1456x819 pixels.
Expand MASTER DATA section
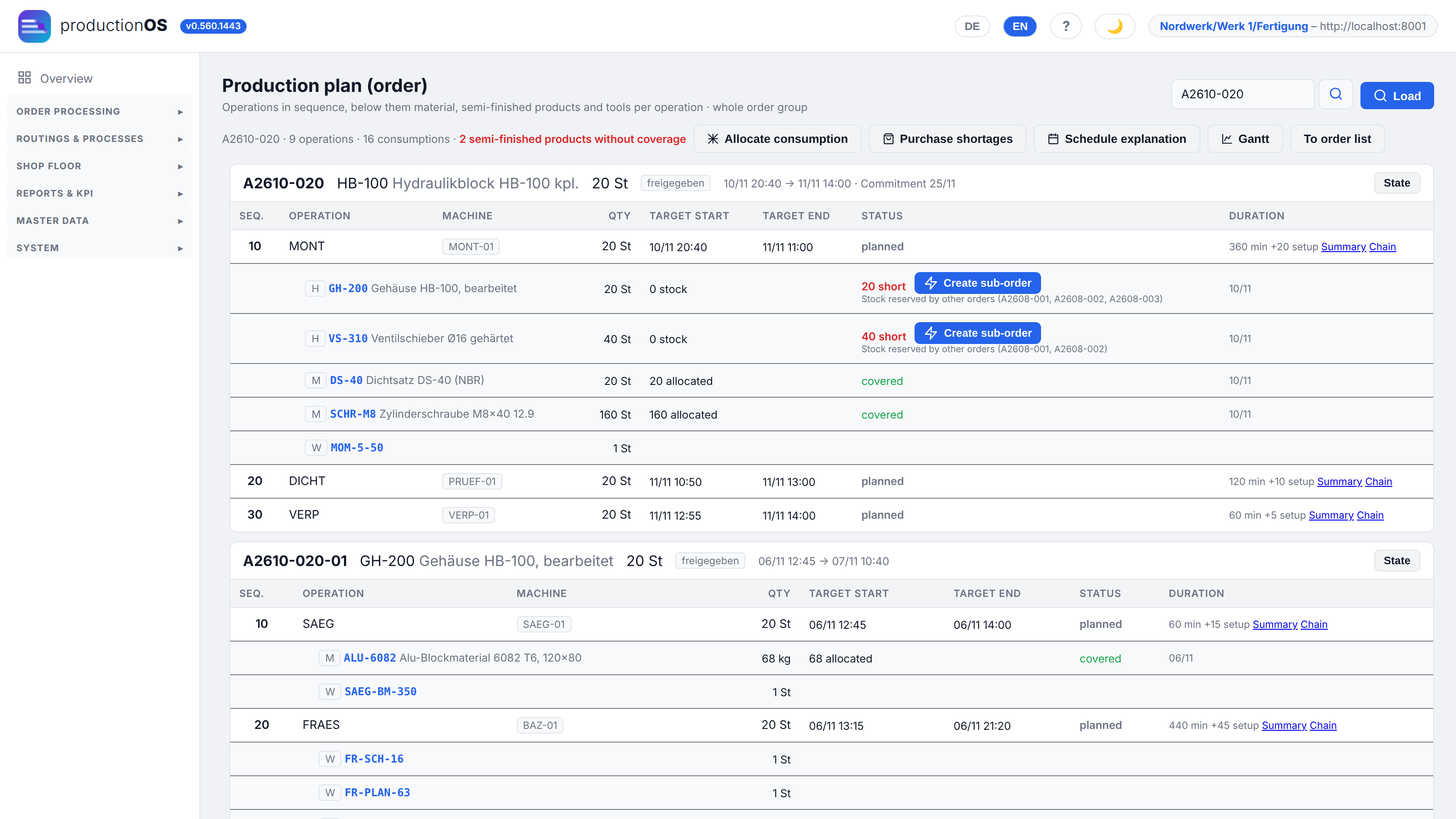coord(100,220)
